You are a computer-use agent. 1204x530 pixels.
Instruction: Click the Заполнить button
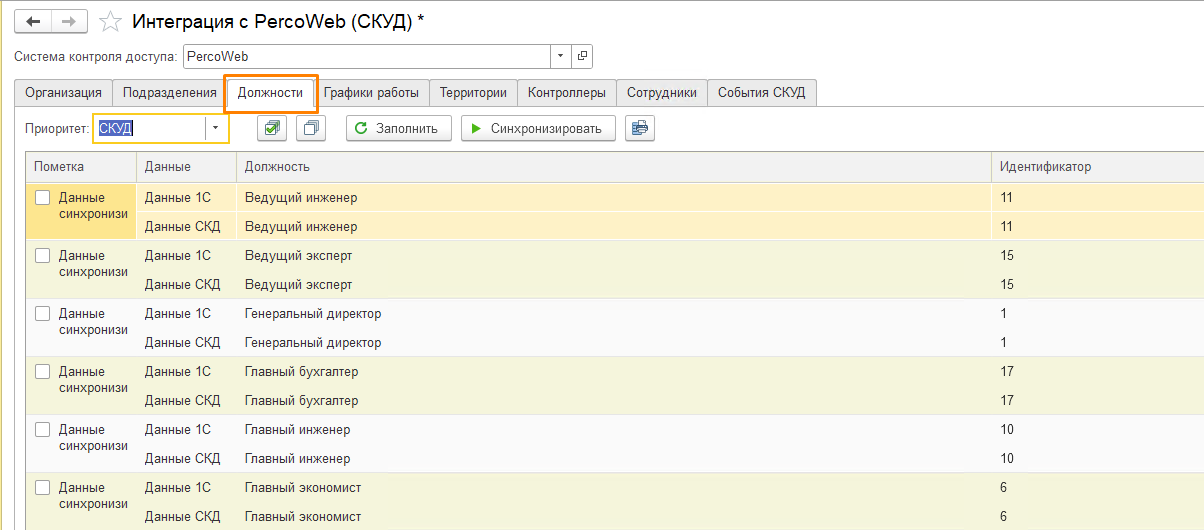click(x=398, y=128)
